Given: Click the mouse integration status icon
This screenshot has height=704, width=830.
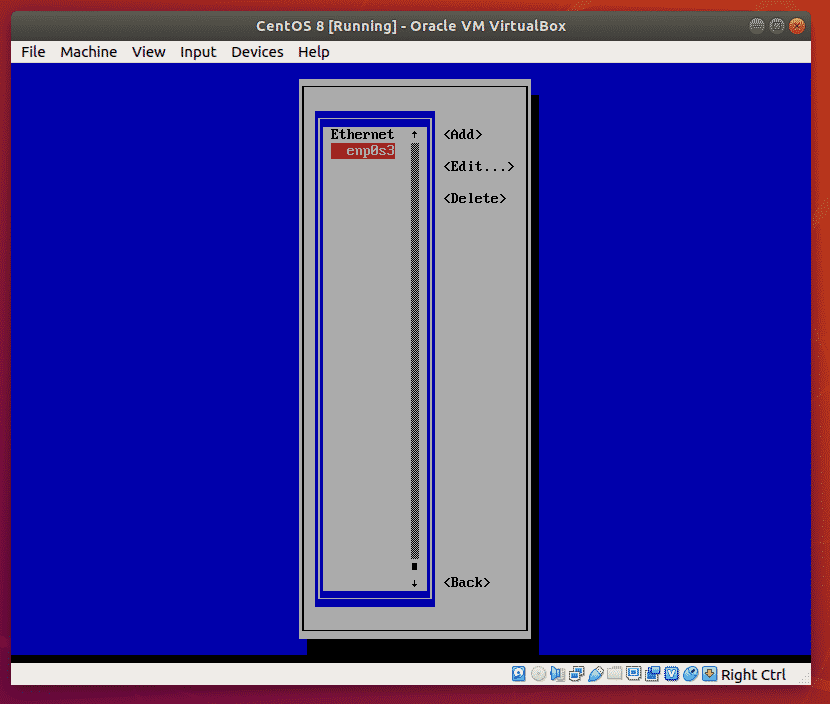Looking at the screenshot, I should click(691, 674).
